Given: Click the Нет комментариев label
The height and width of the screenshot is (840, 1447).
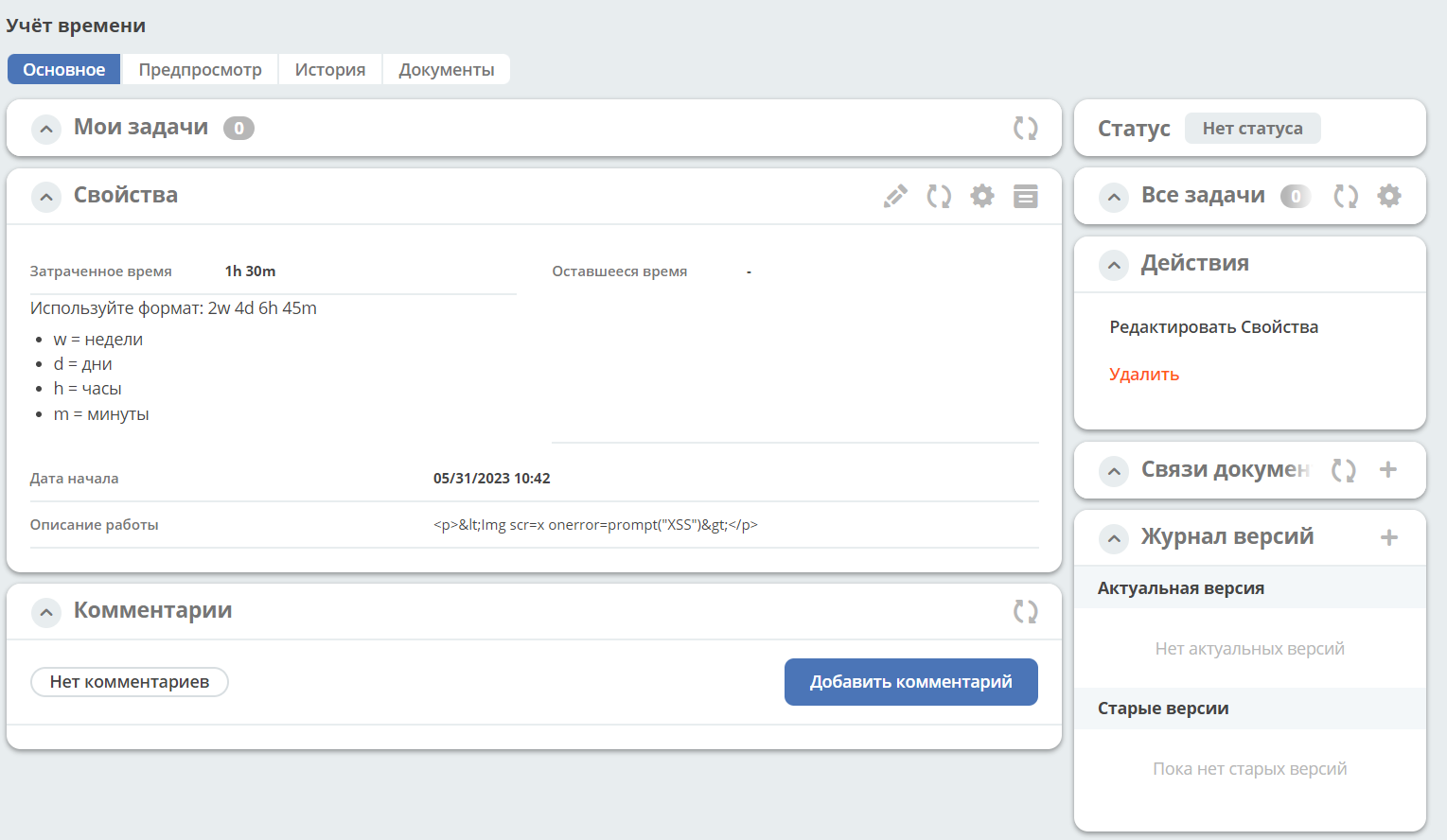Looking at the screenshot, I should click(130, 682).
